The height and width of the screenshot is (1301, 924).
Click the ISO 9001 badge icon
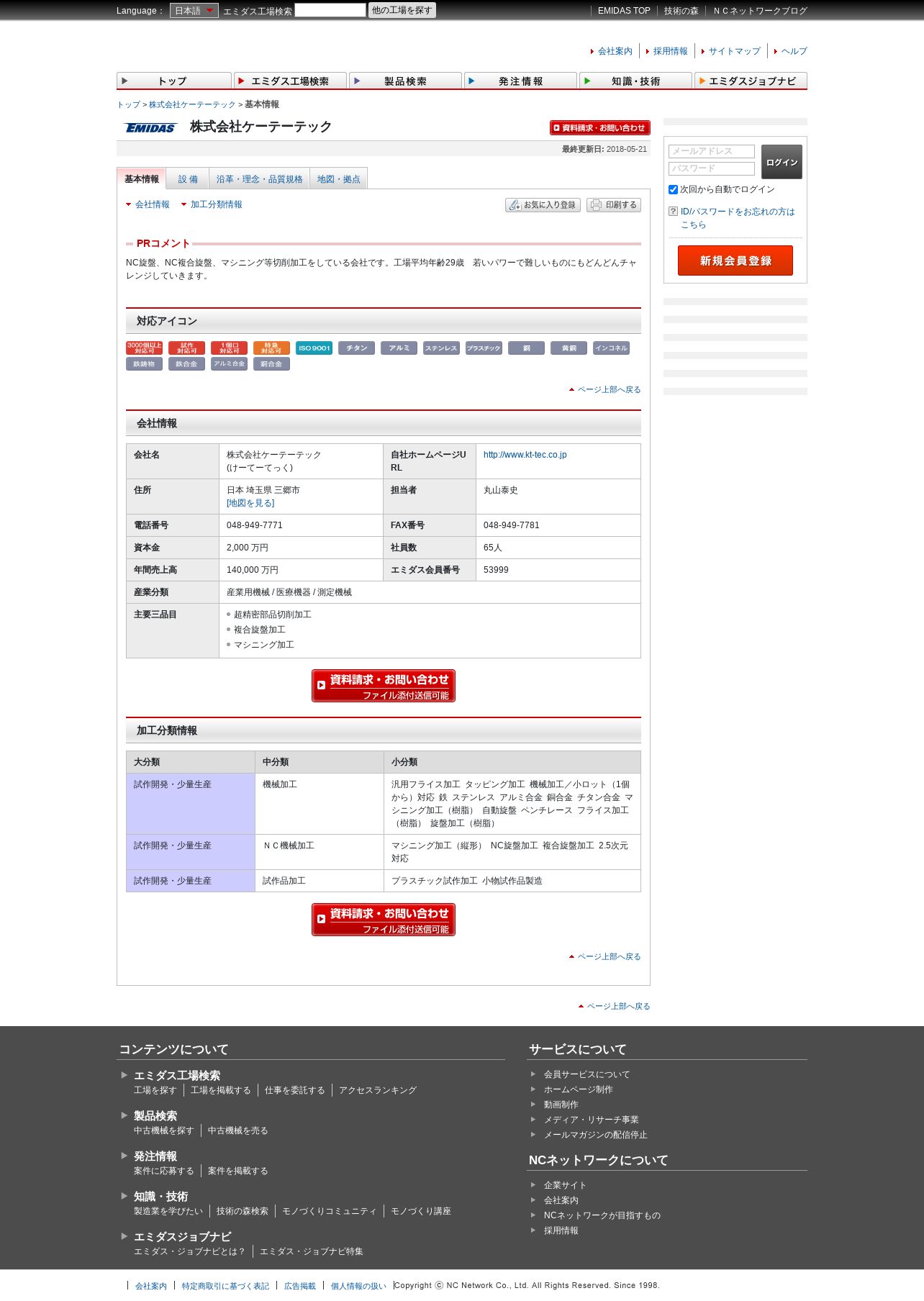tap(314, 348)
